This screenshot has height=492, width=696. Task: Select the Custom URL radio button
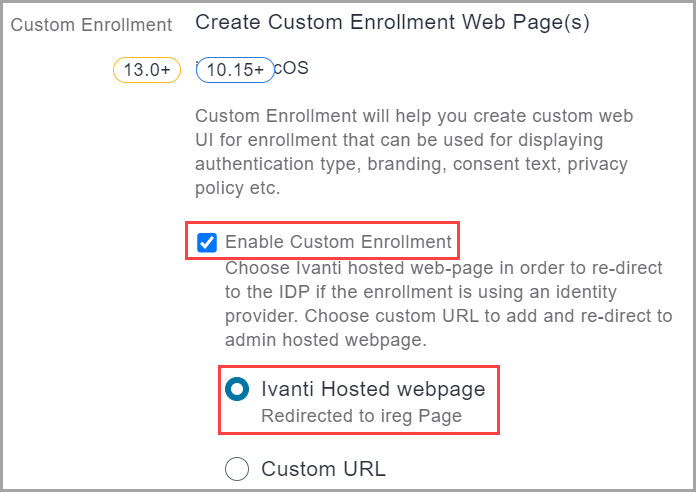[237, 468]
